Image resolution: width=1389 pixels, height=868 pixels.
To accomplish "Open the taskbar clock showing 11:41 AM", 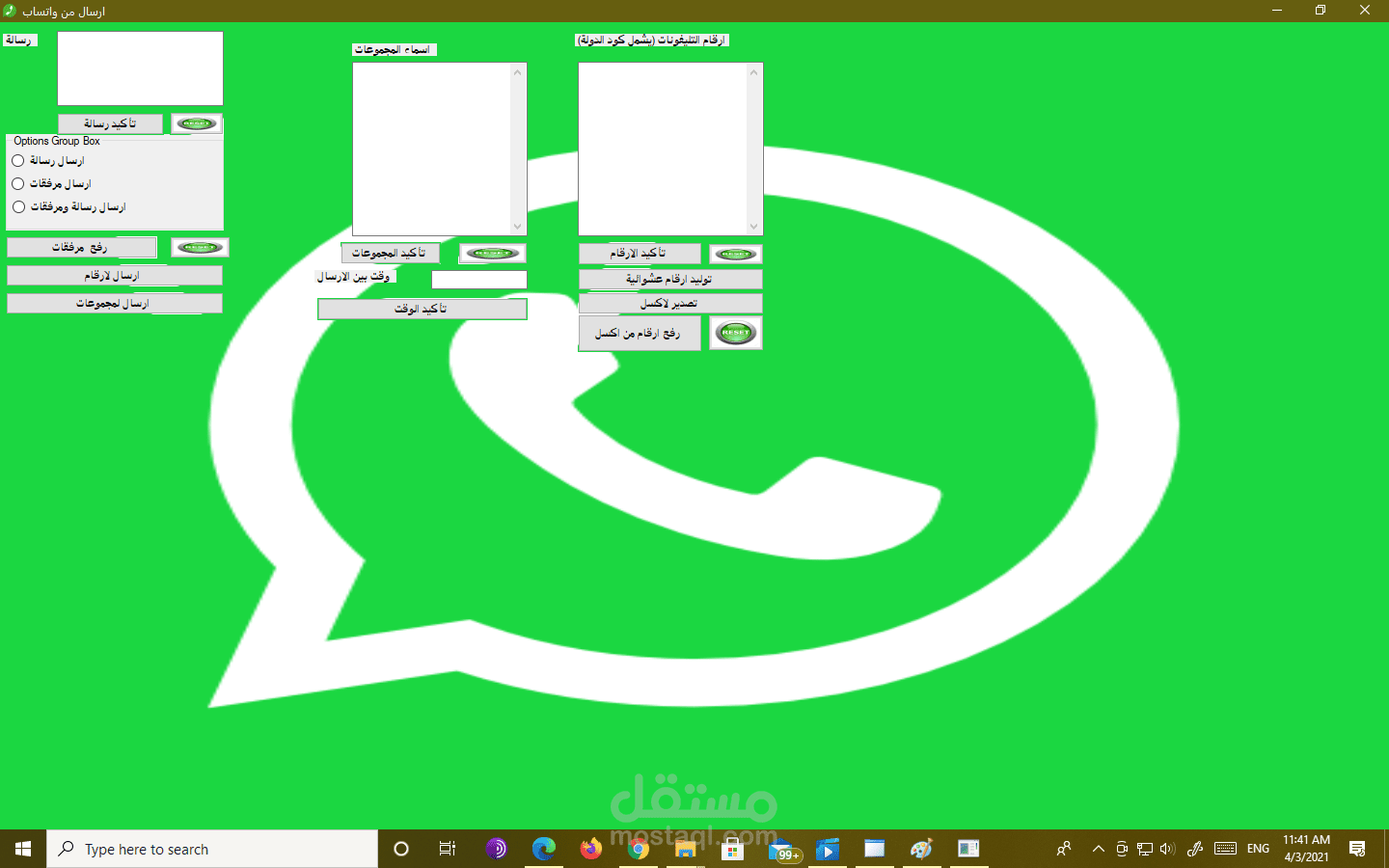I will [1307, 849].
